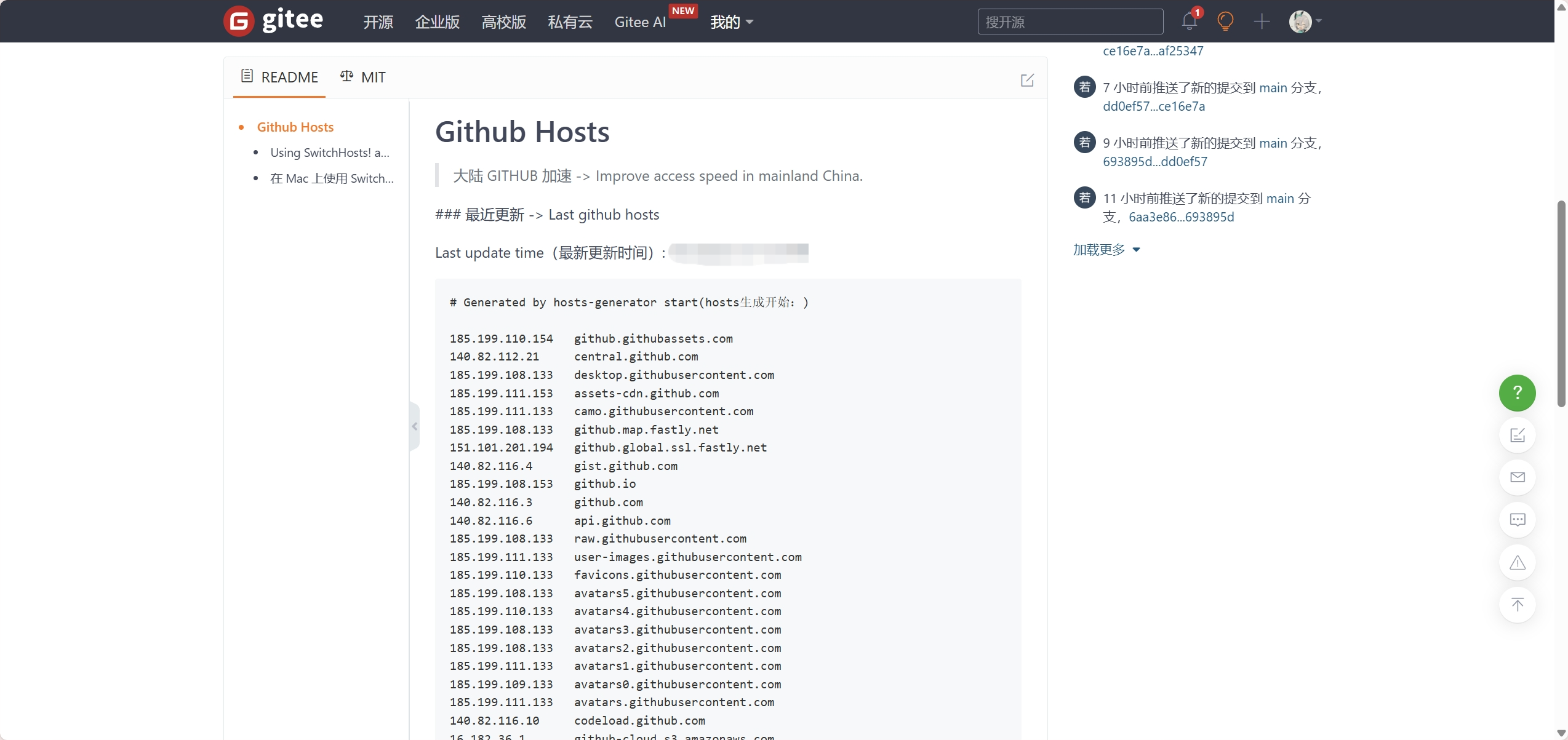Collapse the README outline sidebar handle
Viewport: 1568px width, 740px height.
click(414, 426)
